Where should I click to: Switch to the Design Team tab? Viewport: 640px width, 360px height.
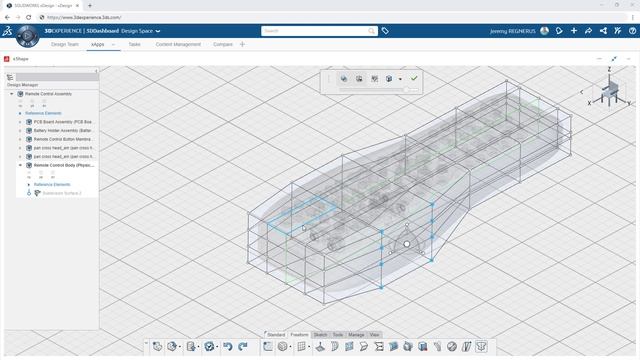[65, 44]
